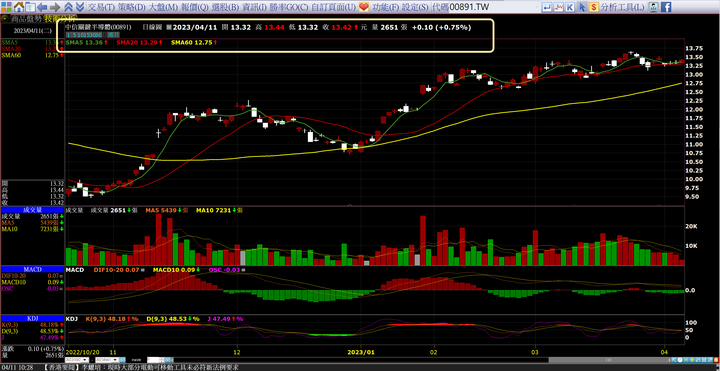Image resolution: width=720 pixels, height=371 pixels.
Task: Click the +0.10 (+0.75%) change value
Action: pos(441,28)
